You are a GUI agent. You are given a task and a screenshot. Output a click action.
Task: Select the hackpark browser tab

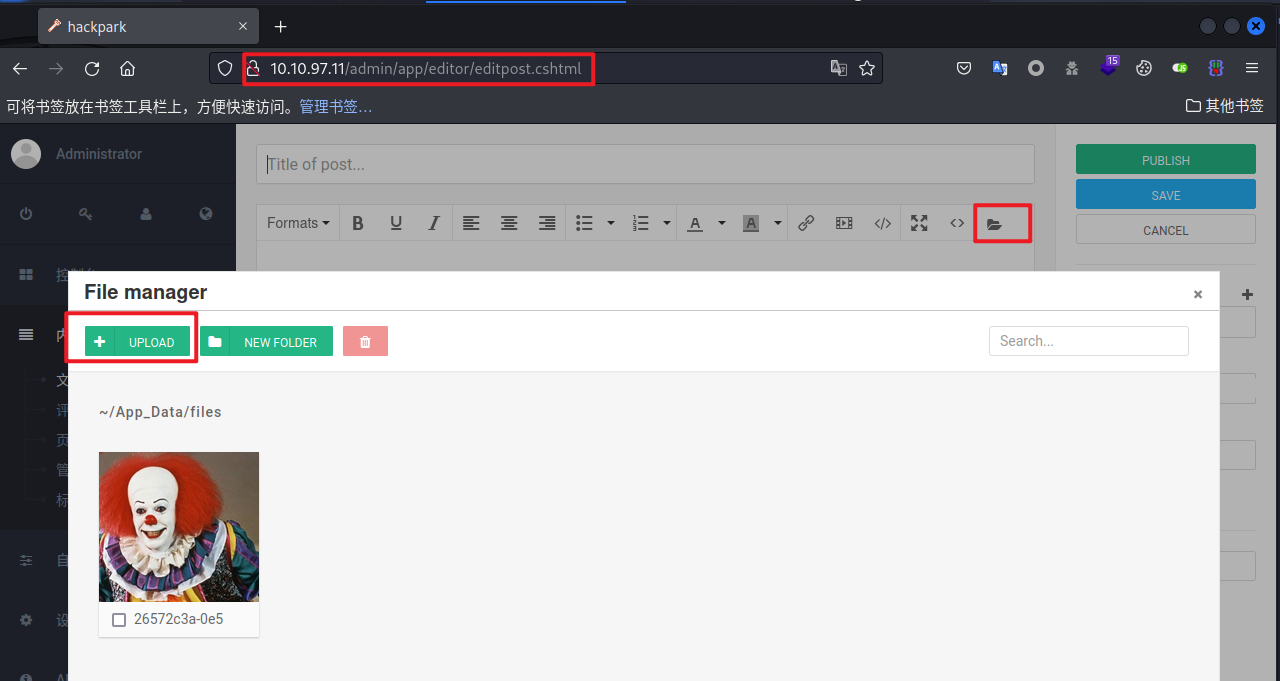click(148, 27)
